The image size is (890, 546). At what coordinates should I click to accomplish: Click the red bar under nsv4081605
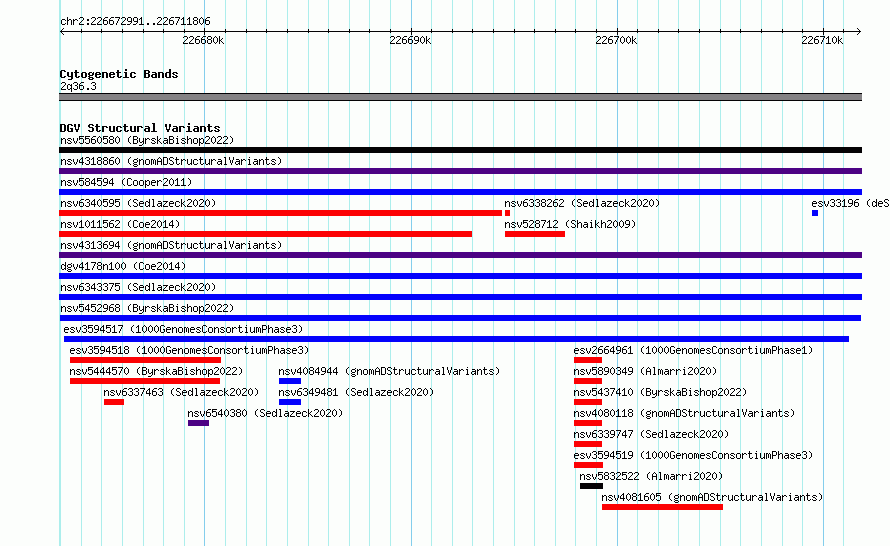pyautogui.click(x=662, y=507)
